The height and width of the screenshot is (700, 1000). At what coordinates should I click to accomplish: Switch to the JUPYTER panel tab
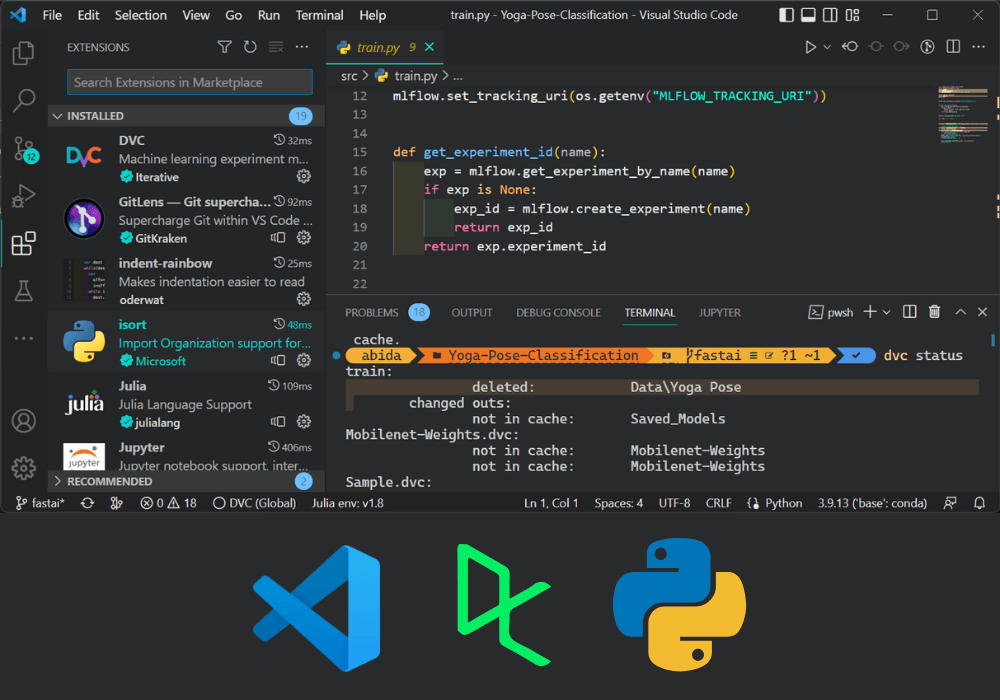[719, 311]
